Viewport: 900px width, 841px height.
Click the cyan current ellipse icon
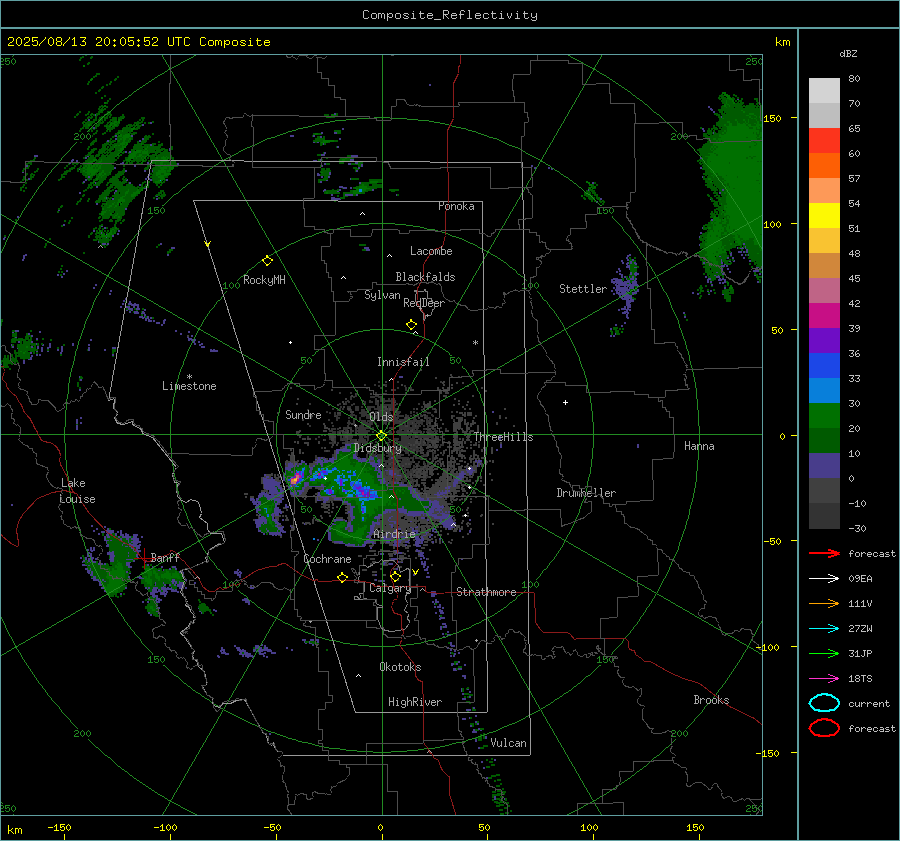pyautogui.click(x=824, y=703)
